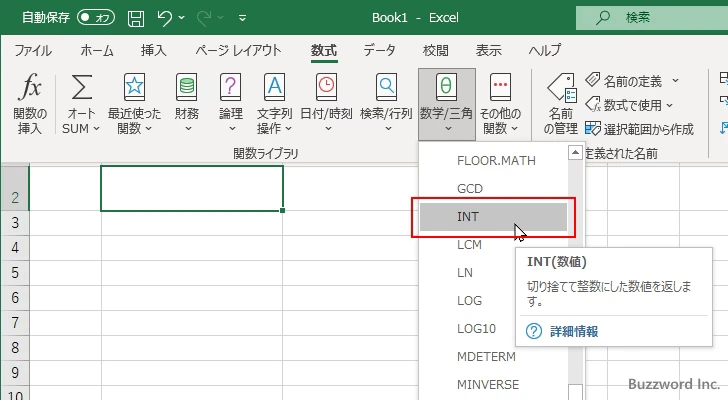The image size is (728, 400).
Task: Open the Logical (論理) functions library
Action: pos(231,104)
